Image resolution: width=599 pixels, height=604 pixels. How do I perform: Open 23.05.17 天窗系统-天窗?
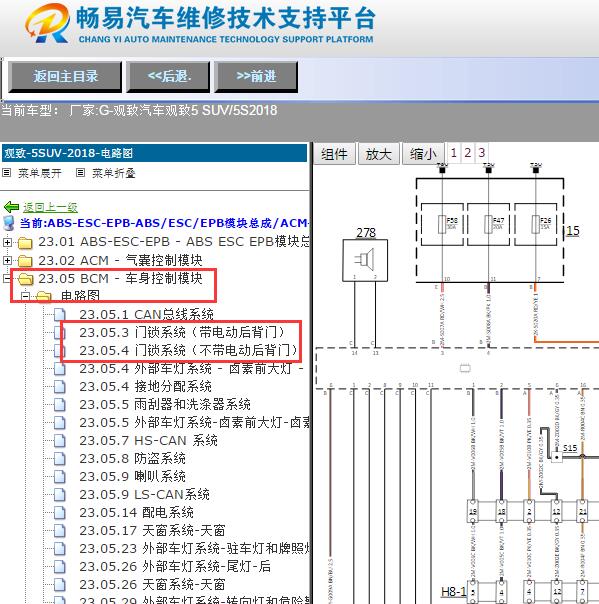(x=152, y=530)
